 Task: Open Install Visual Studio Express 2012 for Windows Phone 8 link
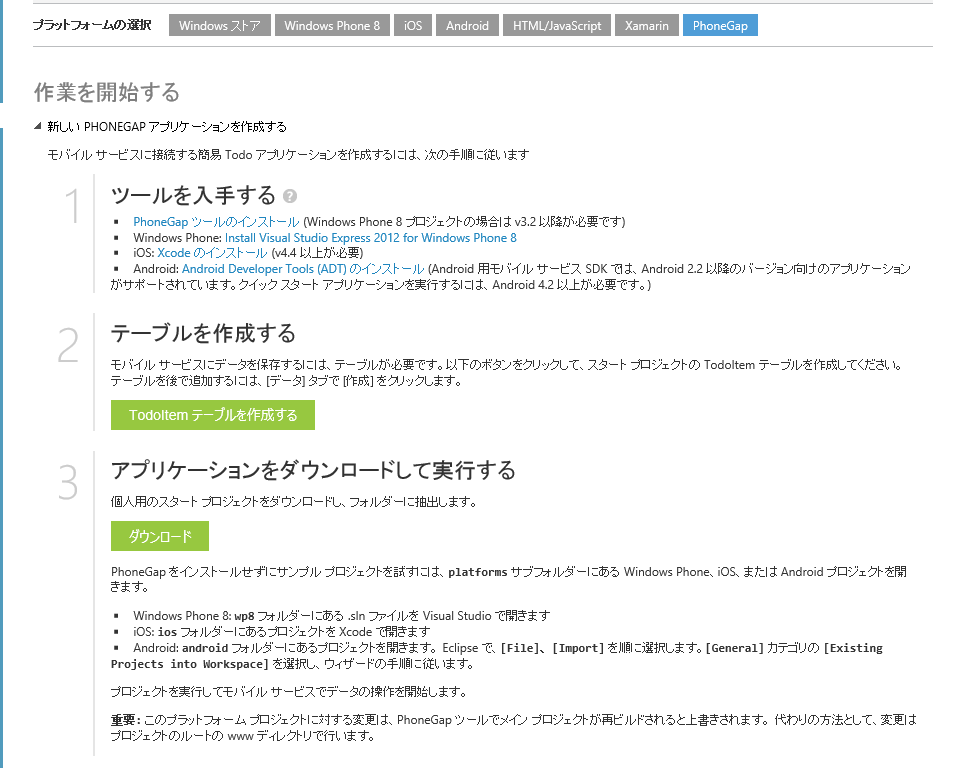[371, 237]
